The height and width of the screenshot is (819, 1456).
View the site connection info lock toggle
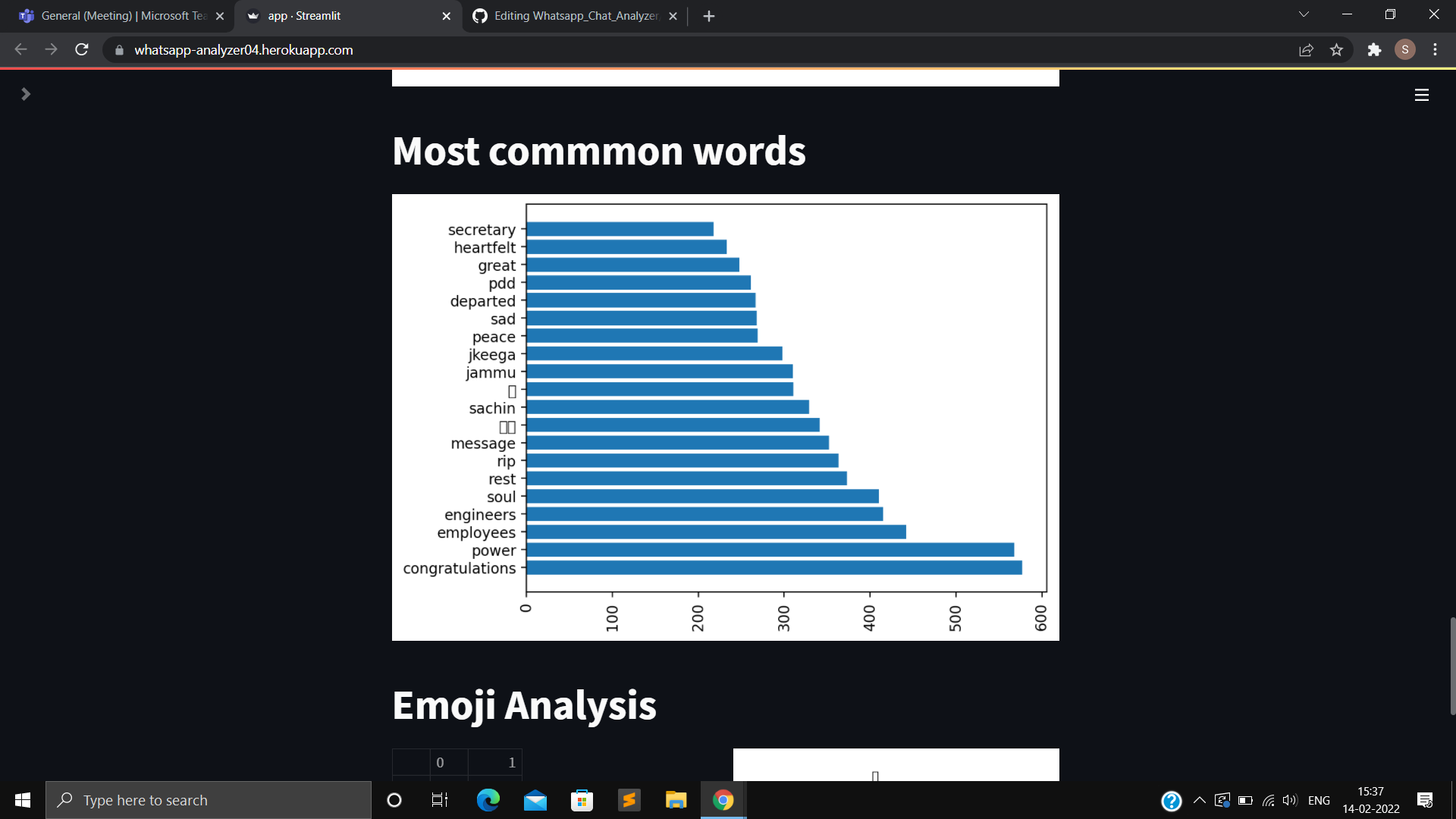[x=118, y=50]
